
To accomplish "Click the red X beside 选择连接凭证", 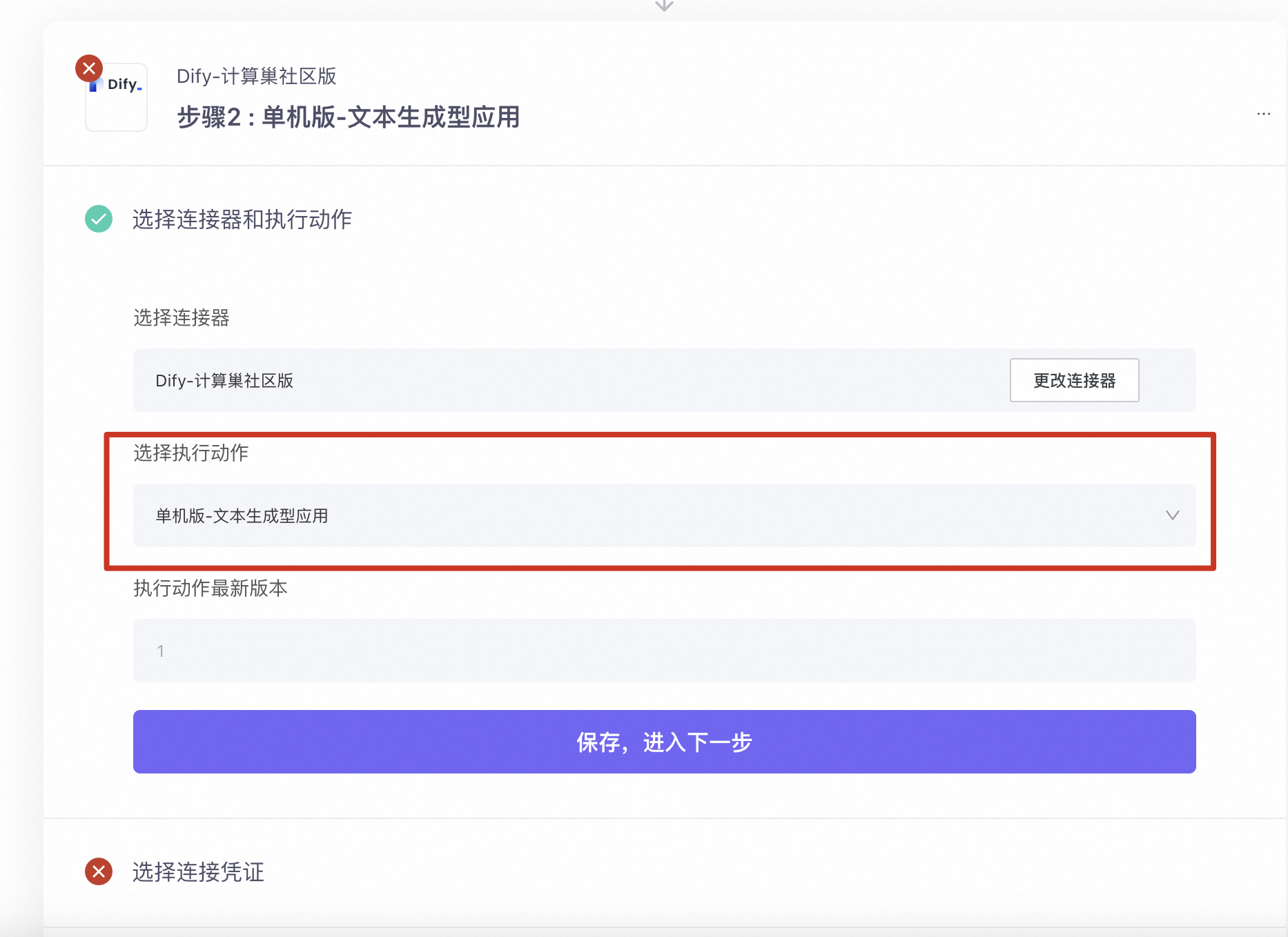I will click(99, 871).
